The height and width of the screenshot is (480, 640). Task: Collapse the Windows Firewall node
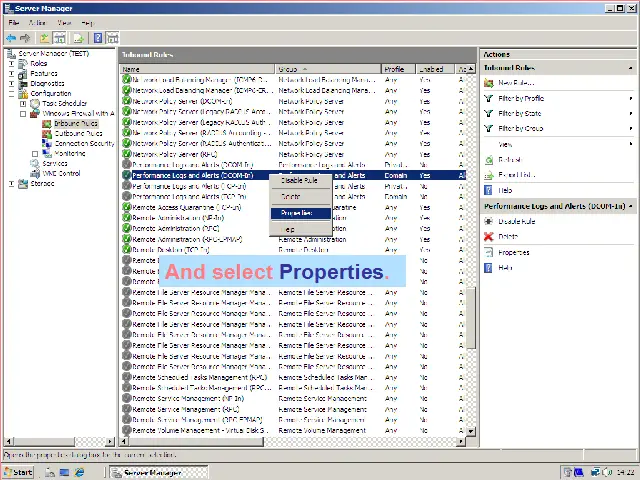[23, 113]
